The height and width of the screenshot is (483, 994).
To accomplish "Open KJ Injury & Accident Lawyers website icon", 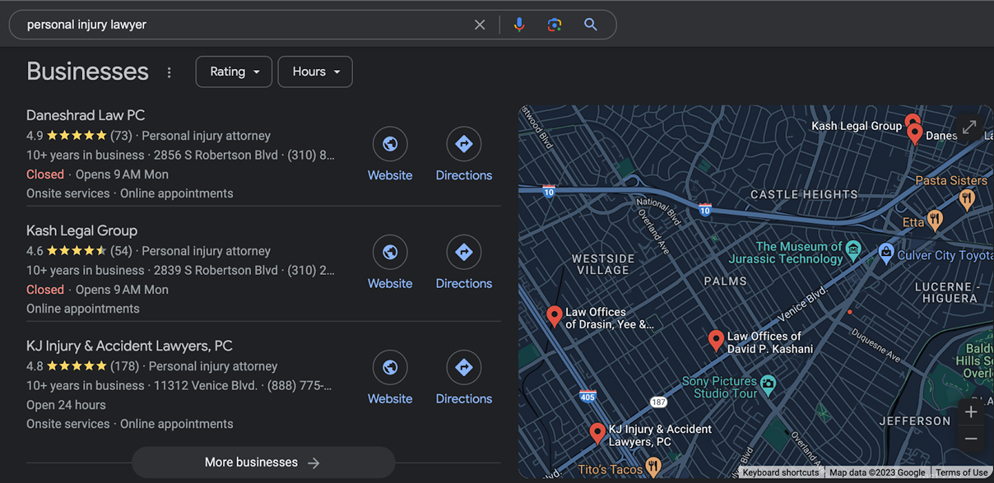I will (390, 368).
